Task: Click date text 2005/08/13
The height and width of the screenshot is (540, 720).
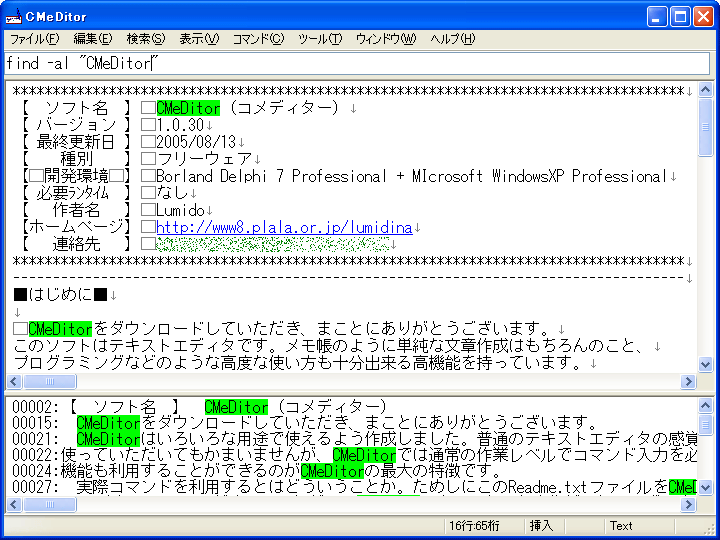Action: click(x=196, y=142)
